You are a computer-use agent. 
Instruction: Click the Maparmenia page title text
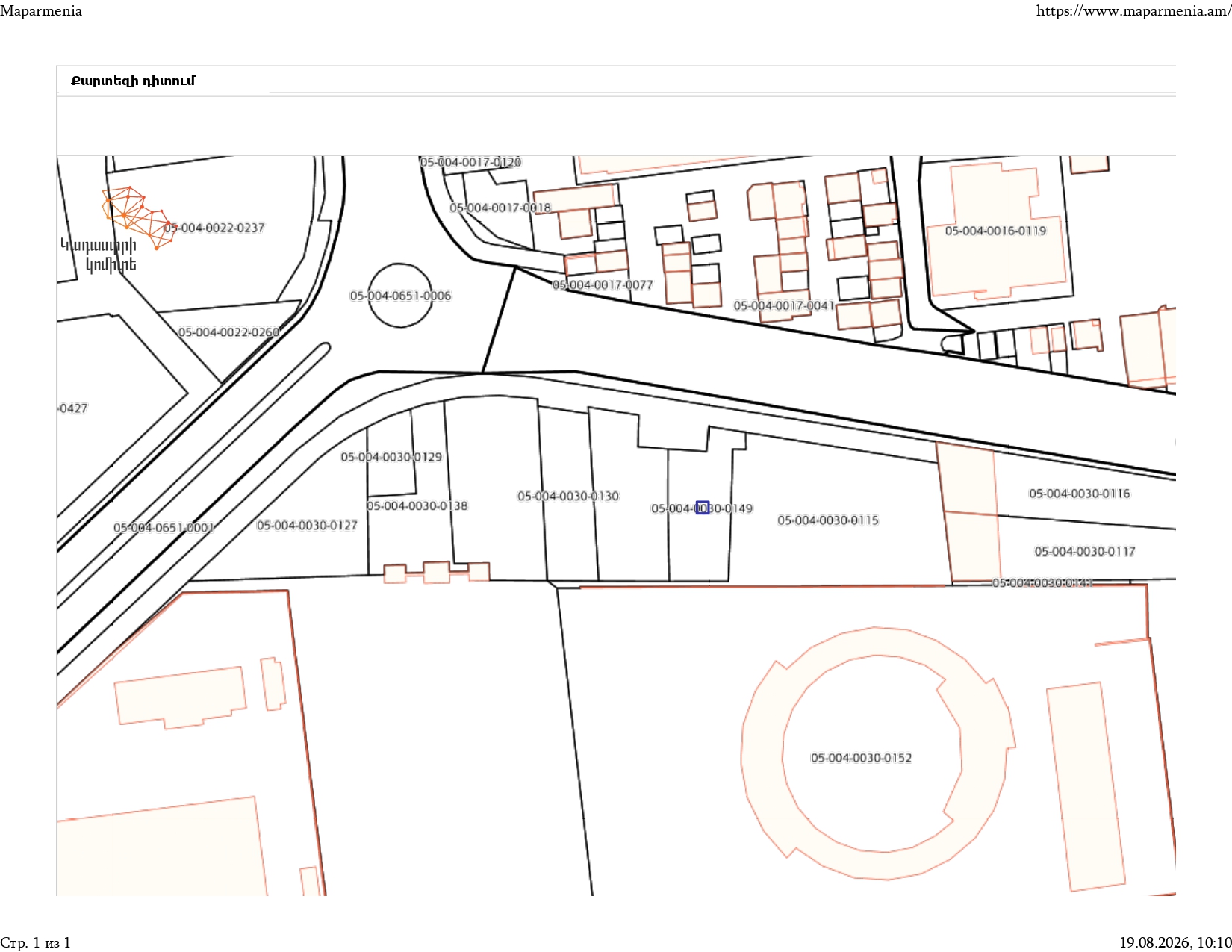point(41,11)
